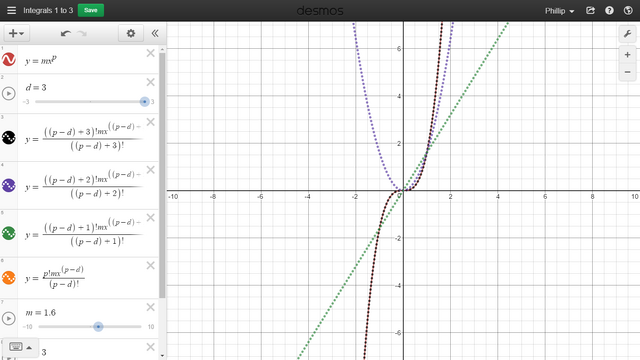Toggle visibility of red y=mx^p curve
The width and height of the screenshot is (640, 360).
coord(9,60)
